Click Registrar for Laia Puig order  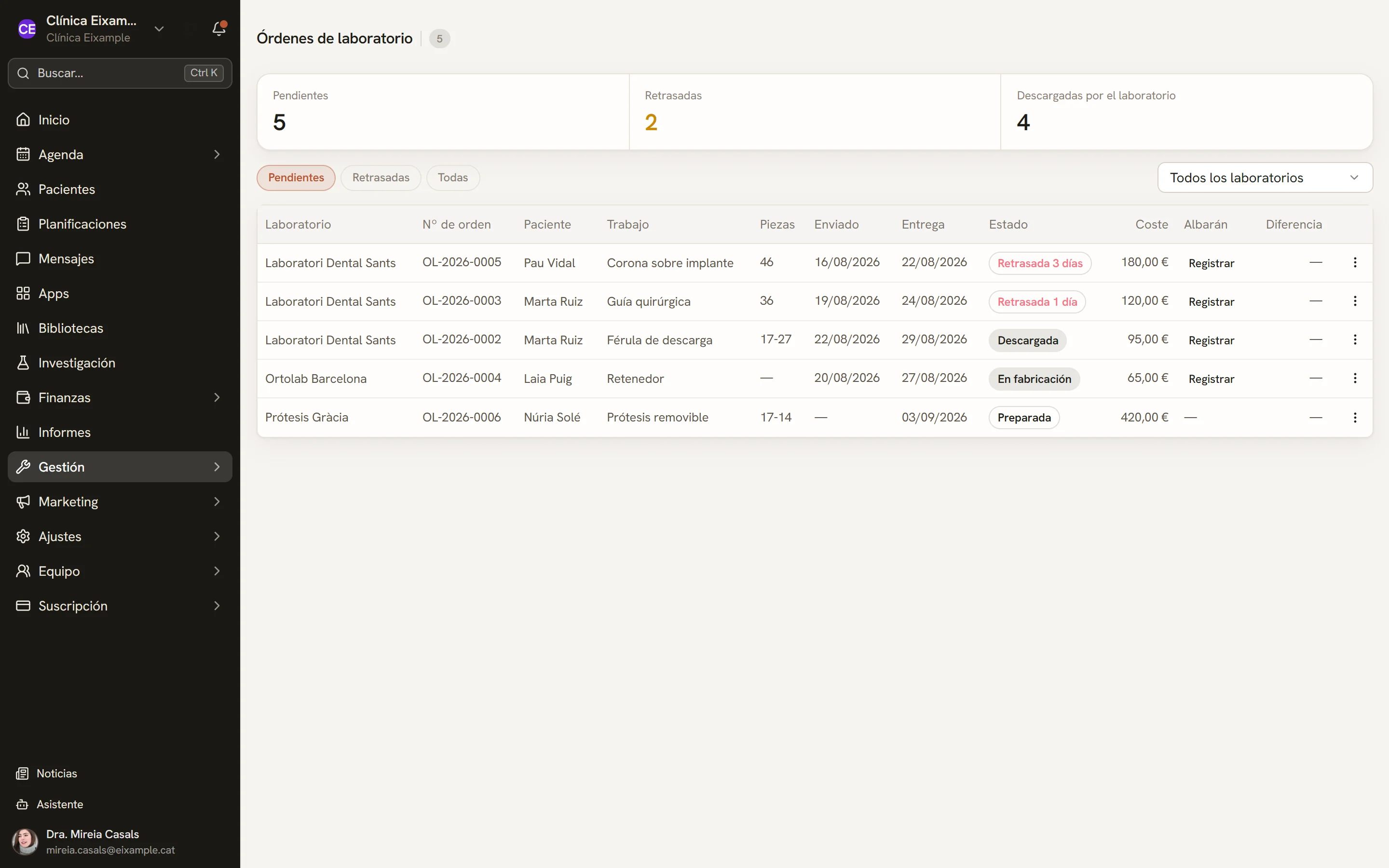(x=1211, y=379)
